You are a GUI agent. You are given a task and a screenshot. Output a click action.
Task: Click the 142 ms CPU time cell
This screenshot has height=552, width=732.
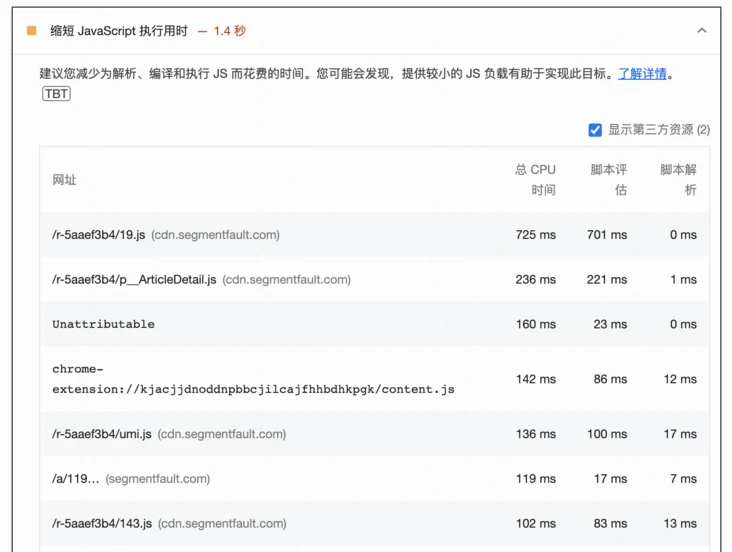pos(535,379)
